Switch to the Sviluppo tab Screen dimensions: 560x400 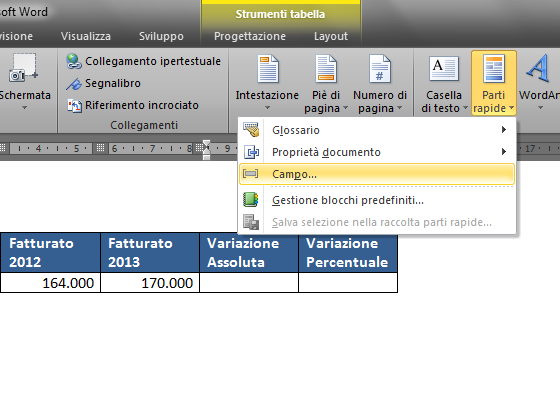161,36
